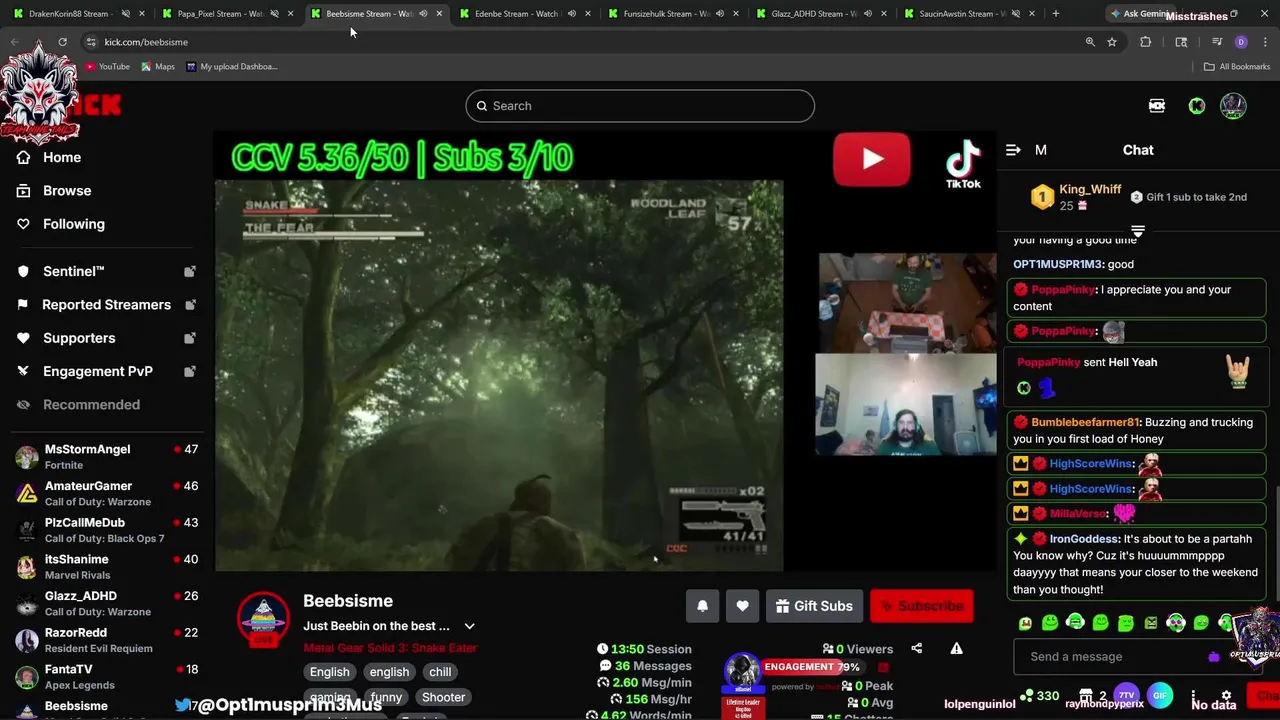The height and width of the screenshot is (720, 1280).
Task: Report the stream via the warning triangle icon
Action: tap(956, 648)
